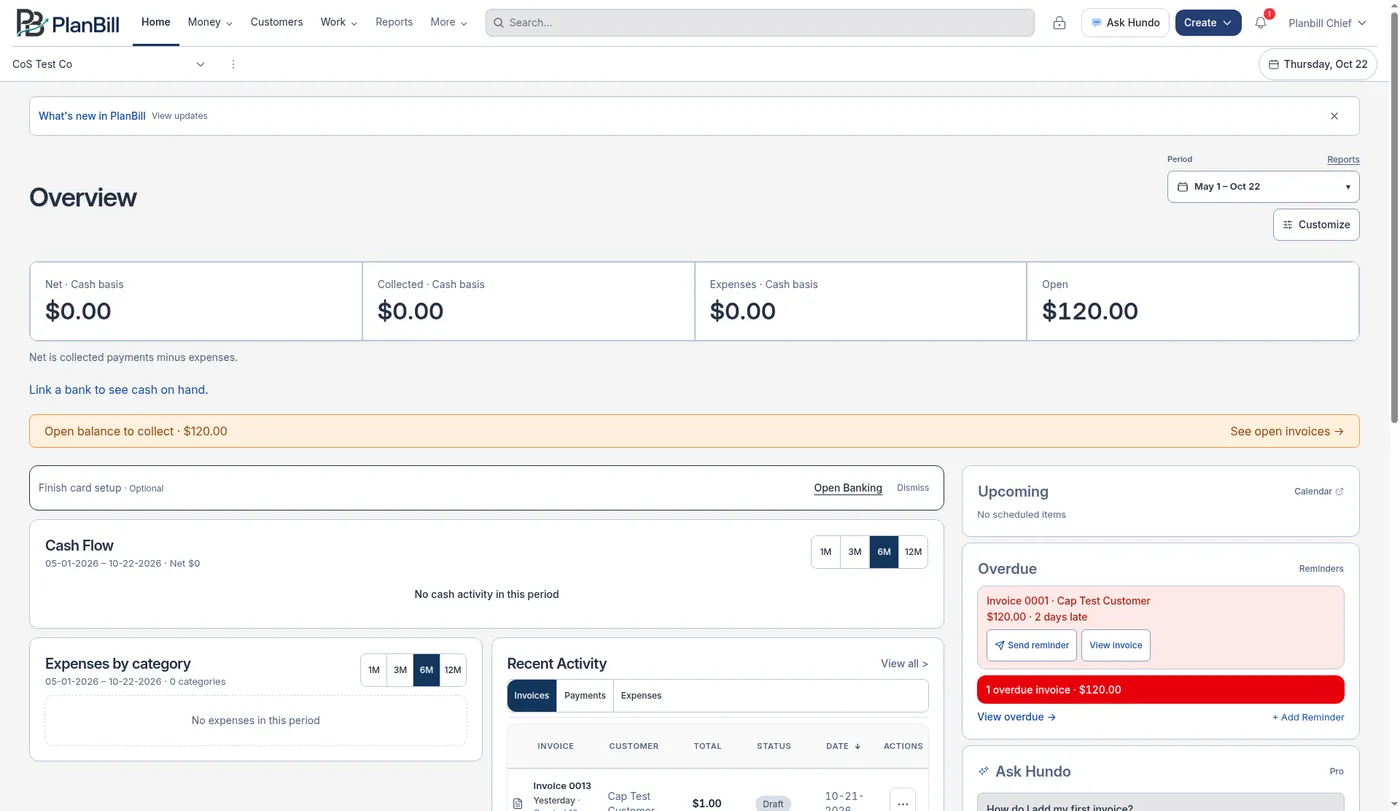The height and width of the screenshot is (811, 1400).
Task: Select the 1M range in Cash Flow
Action: point(825,552)
